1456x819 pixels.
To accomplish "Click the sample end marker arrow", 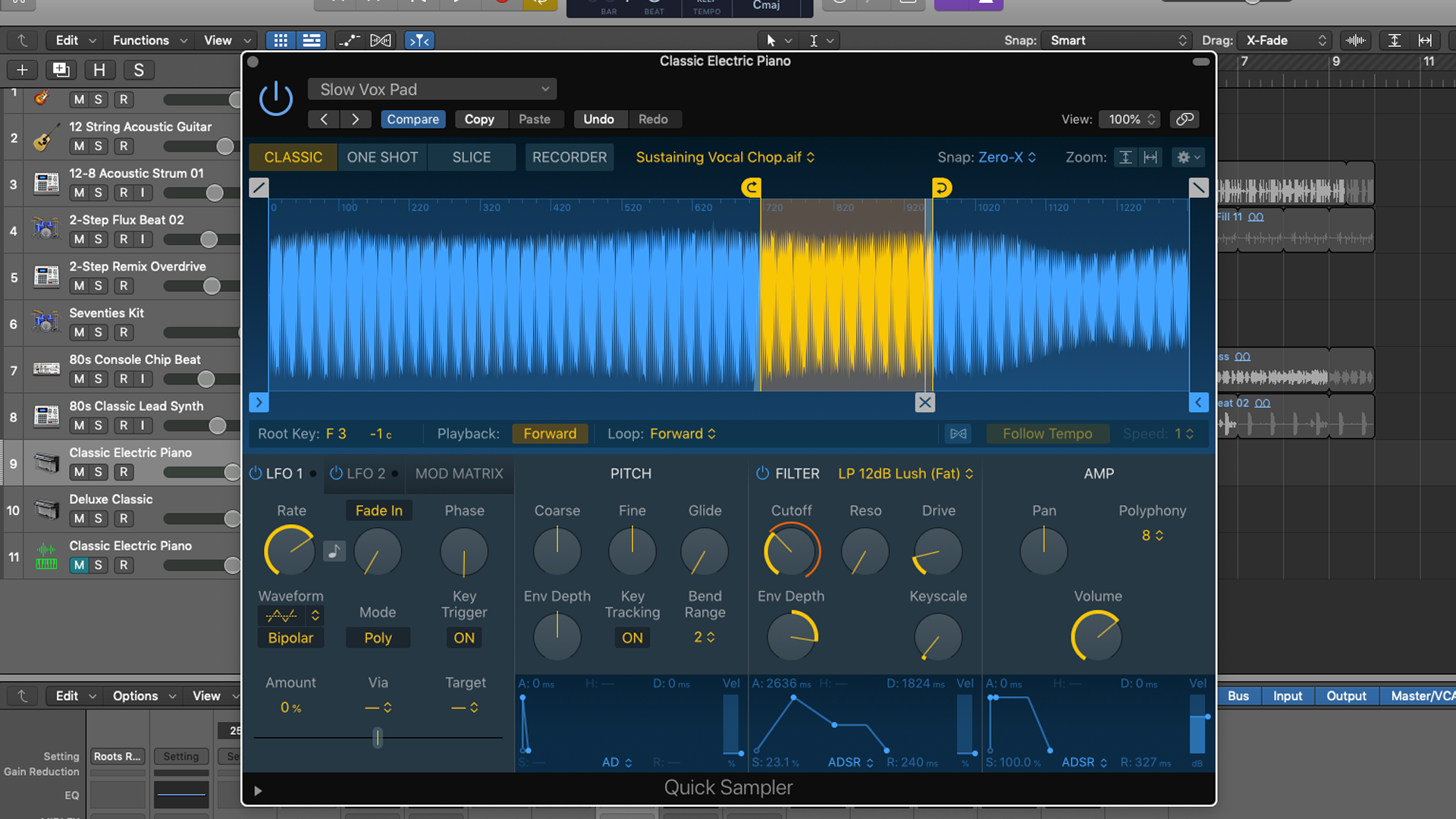I will 1198,403.
